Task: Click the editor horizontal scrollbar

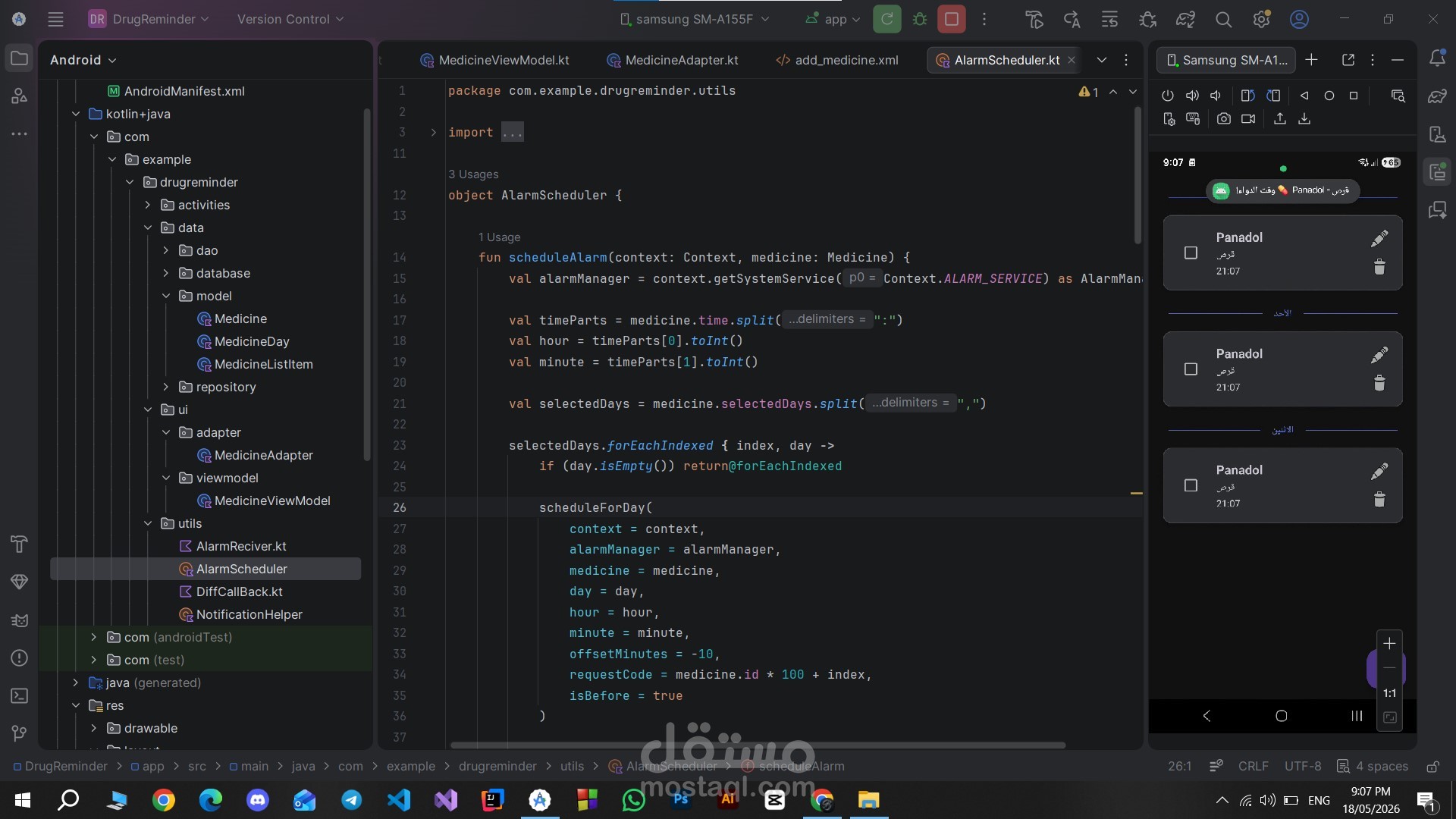Action: coord(758,745)
